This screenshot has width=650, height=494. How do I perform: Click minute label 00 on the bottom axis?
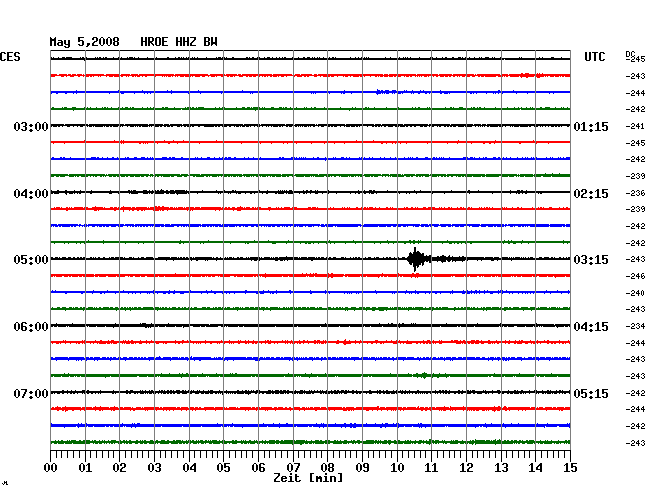pyautogui.click(x=51, y=468)
